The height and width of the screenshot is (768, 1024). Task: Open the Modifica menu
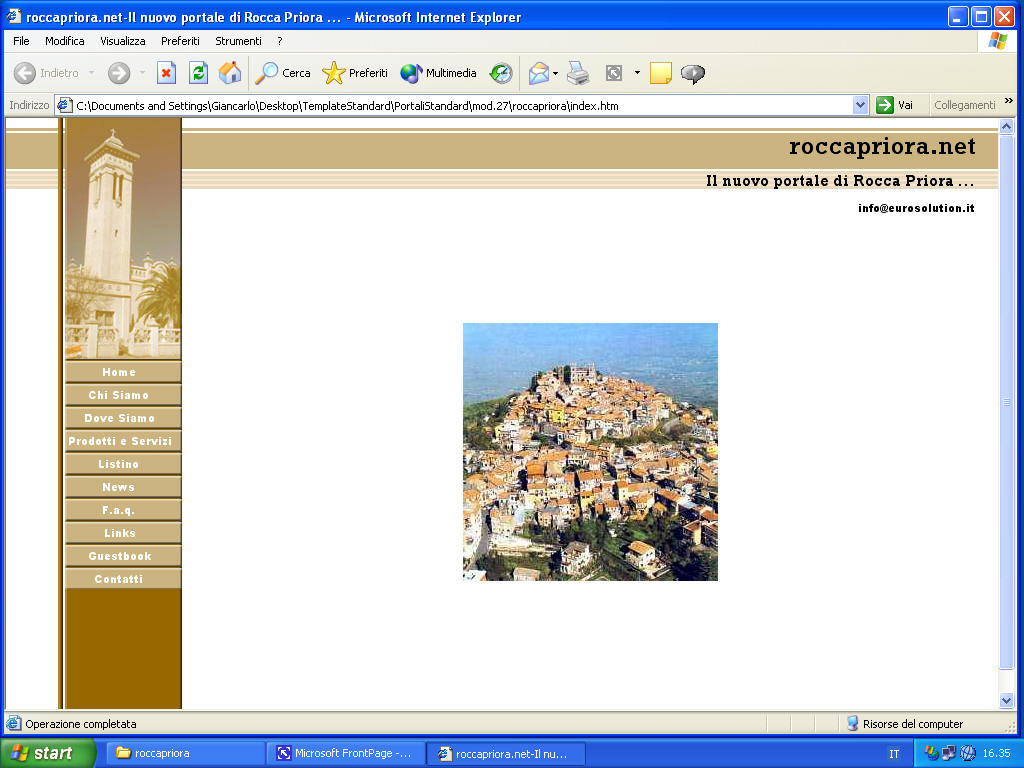tap(65, 41)
